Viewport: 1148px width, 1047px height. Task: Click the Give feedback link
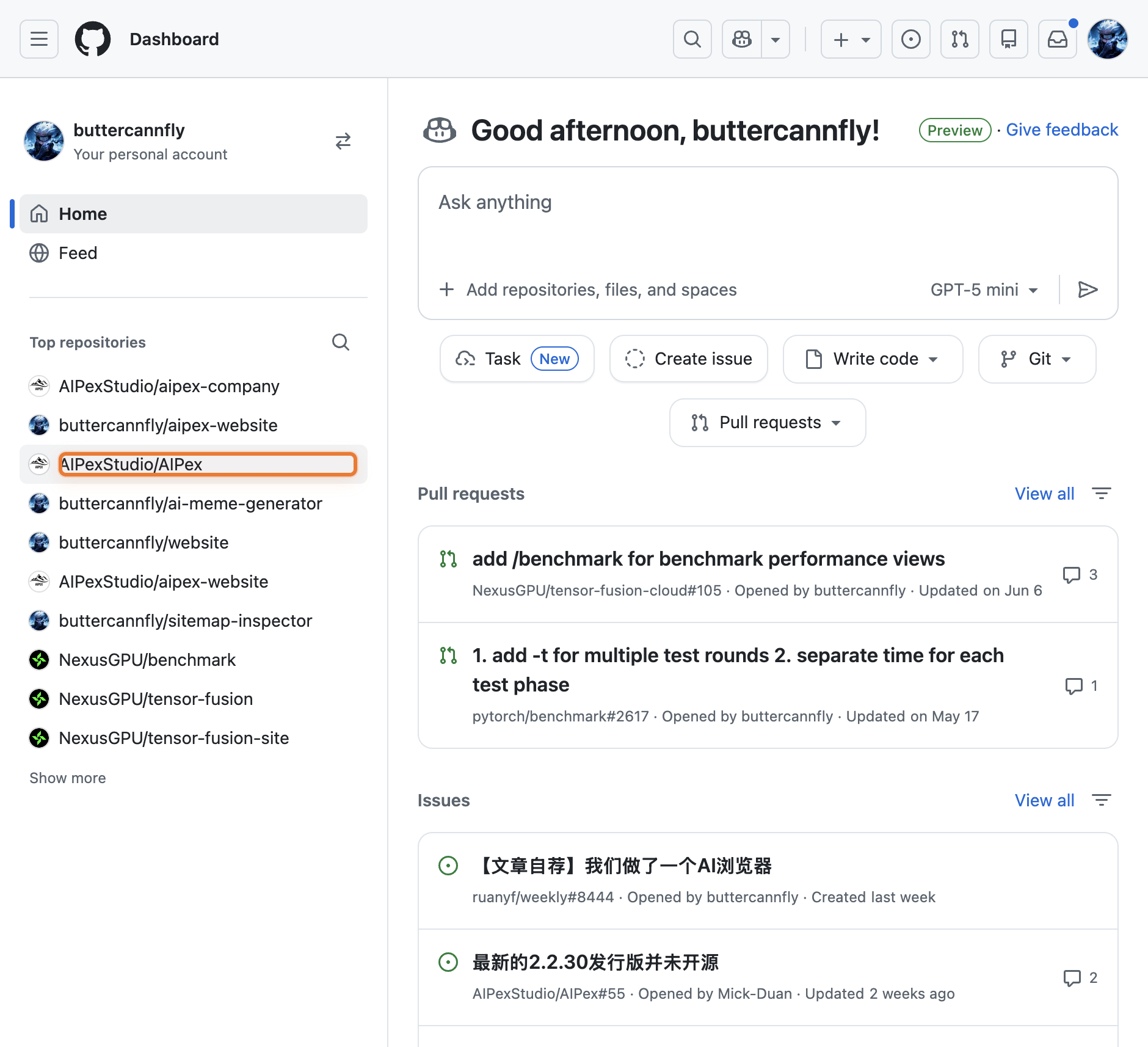click(1062, 130)
